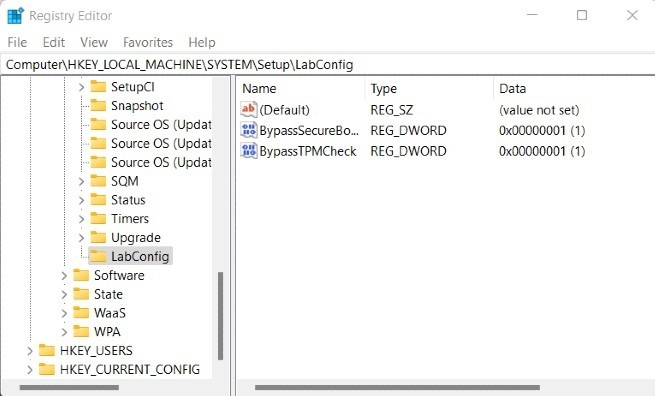Expand the State key
The image size is (655, 396).
tap(64, 294)
